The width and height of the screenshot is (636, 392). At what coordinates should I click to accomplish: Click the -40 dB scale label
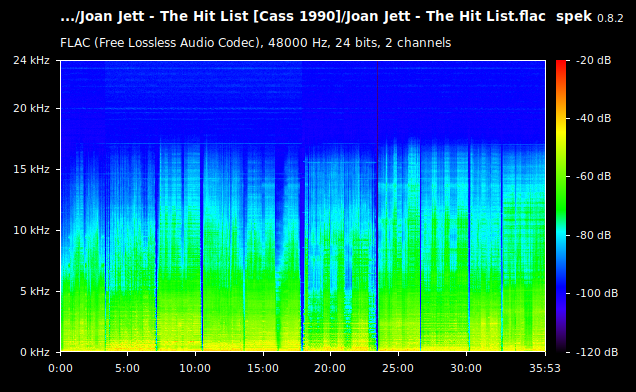[593, 118]
